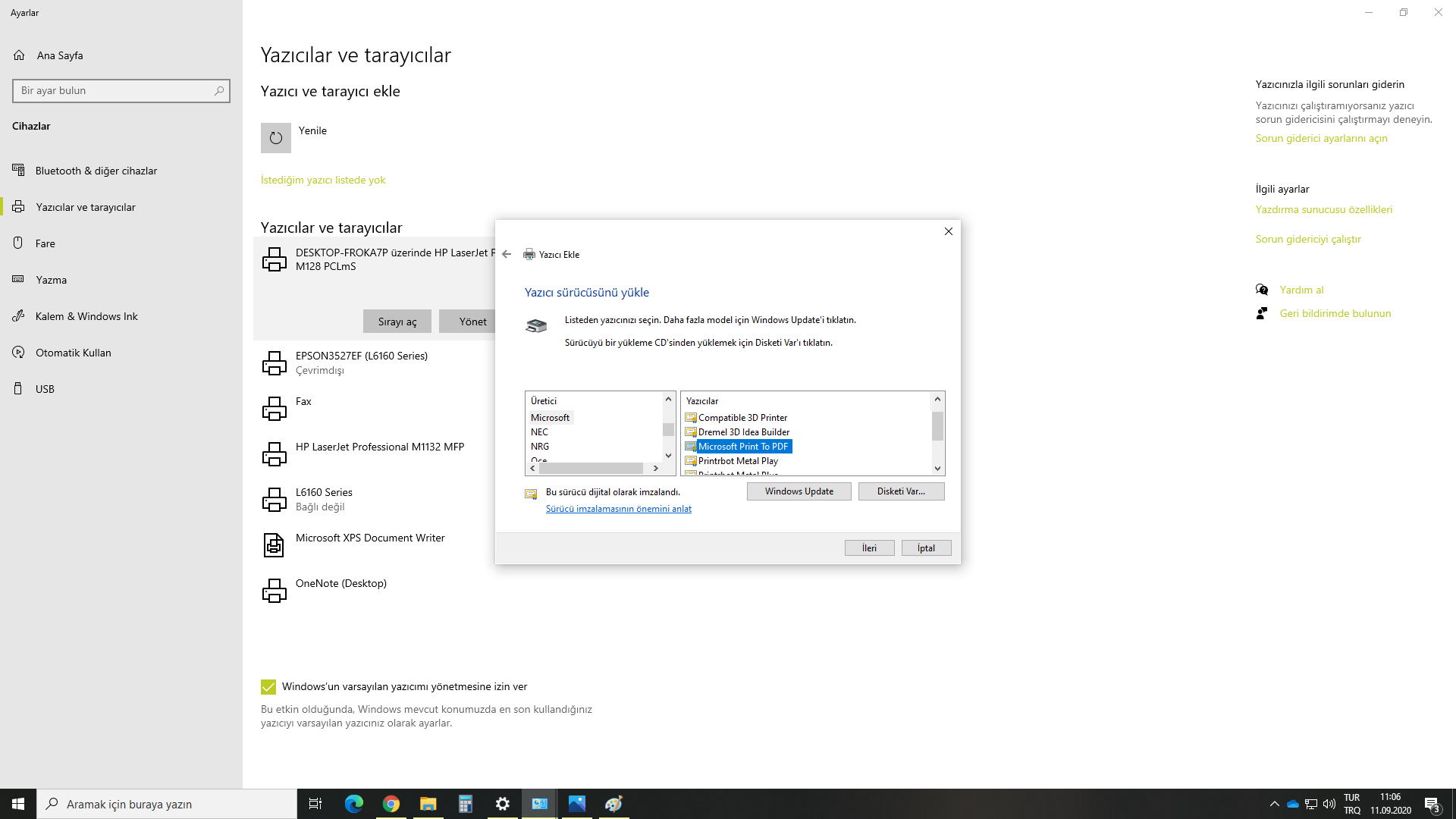
Task: Select the OneNote (Desktop) printer icon
Action: point(275,591)
